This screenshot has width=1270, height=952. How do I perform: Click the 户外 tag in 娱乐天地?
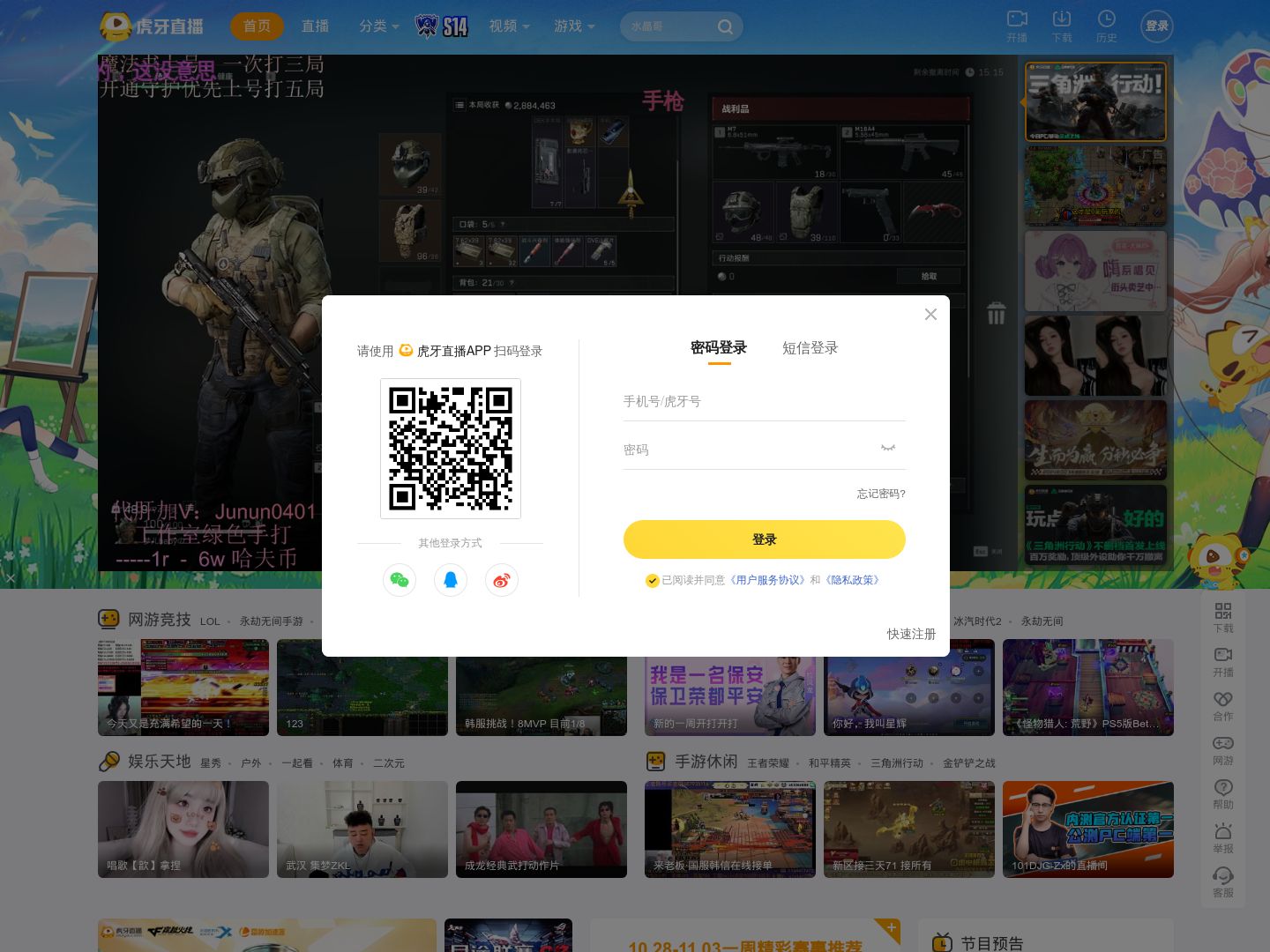click(x=251, y=763)
